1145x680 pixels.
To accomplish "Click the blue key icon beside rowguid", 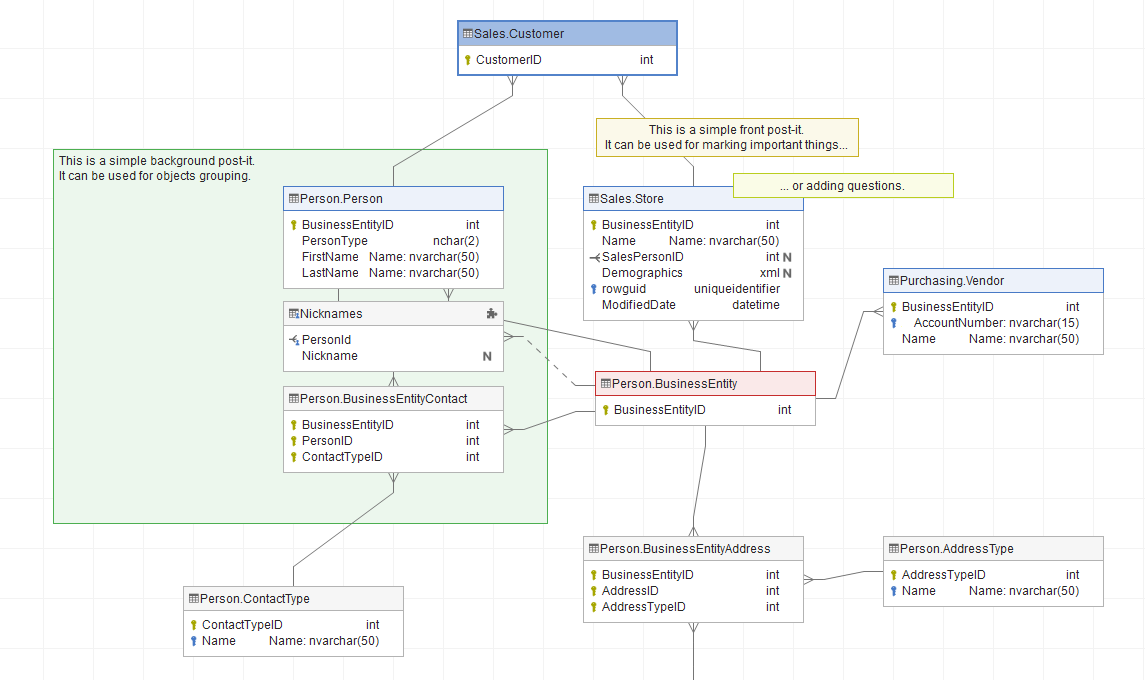I will [x=593, y=290].
